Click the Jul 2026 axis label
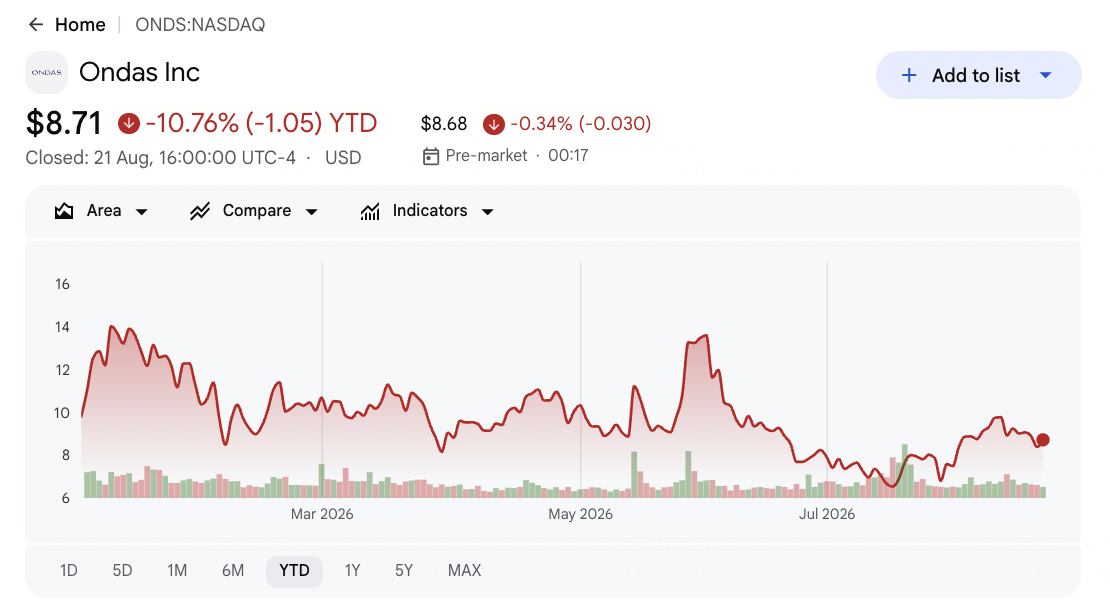The image size is (1110, 614). tap(827, 514)
